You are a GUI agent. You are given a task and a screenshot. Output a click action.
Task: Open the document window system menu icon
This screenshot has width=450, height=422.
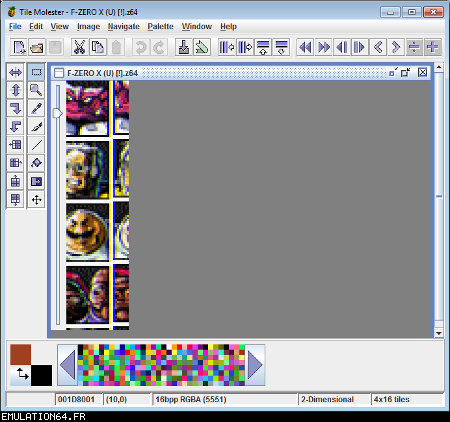point(59,73)
